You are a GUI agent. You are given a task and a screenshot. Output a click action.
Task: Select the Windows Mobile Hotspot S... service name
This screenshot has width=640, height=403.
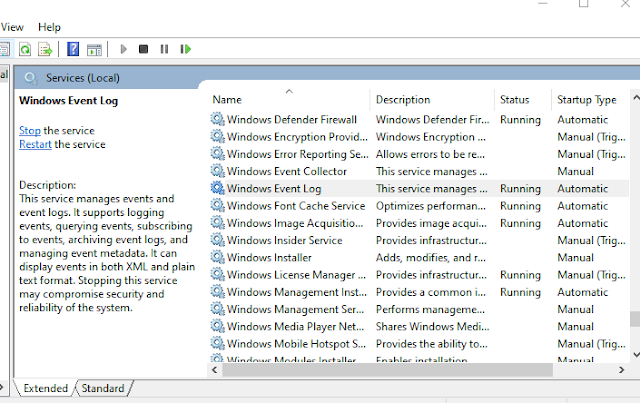[x=296, y=344]
